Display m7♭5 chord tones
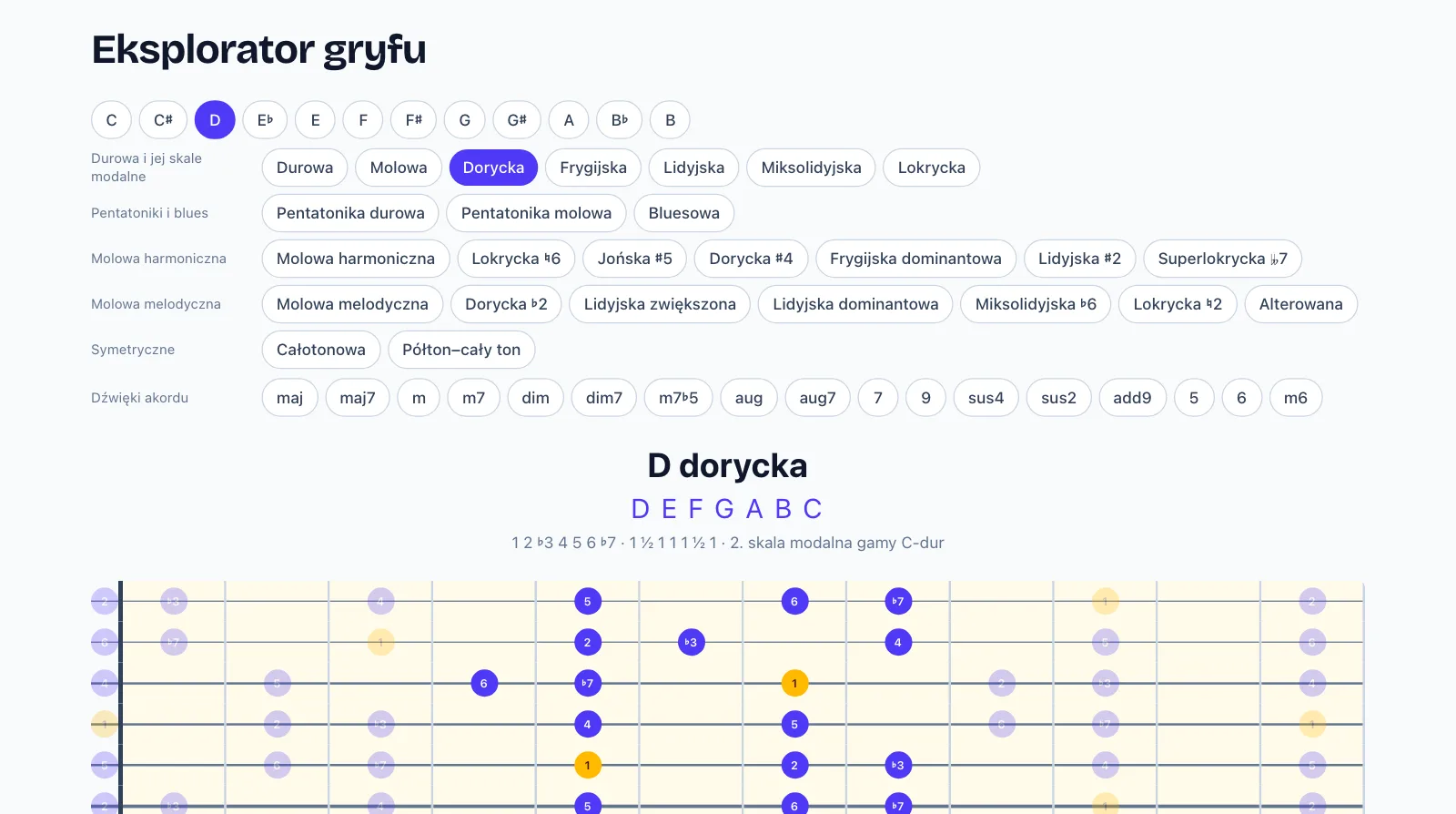Image resolution: width=1456 pixels, height=814 pixels. (x=679, y=398)
